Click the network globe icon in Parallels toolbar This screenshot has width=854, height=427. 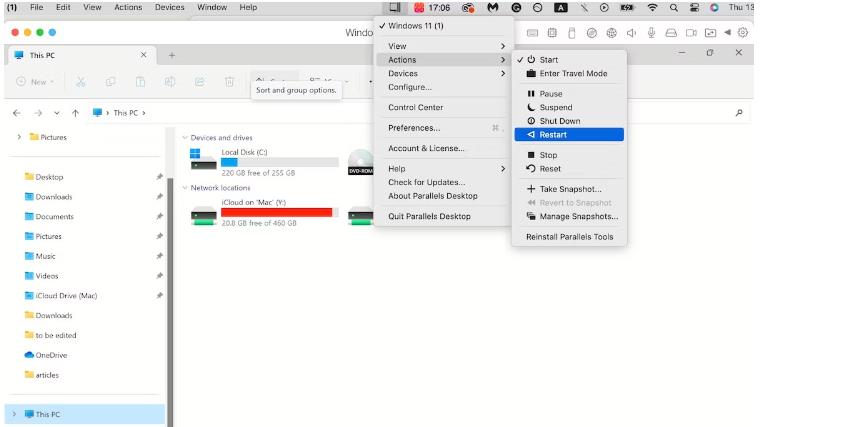612,33
